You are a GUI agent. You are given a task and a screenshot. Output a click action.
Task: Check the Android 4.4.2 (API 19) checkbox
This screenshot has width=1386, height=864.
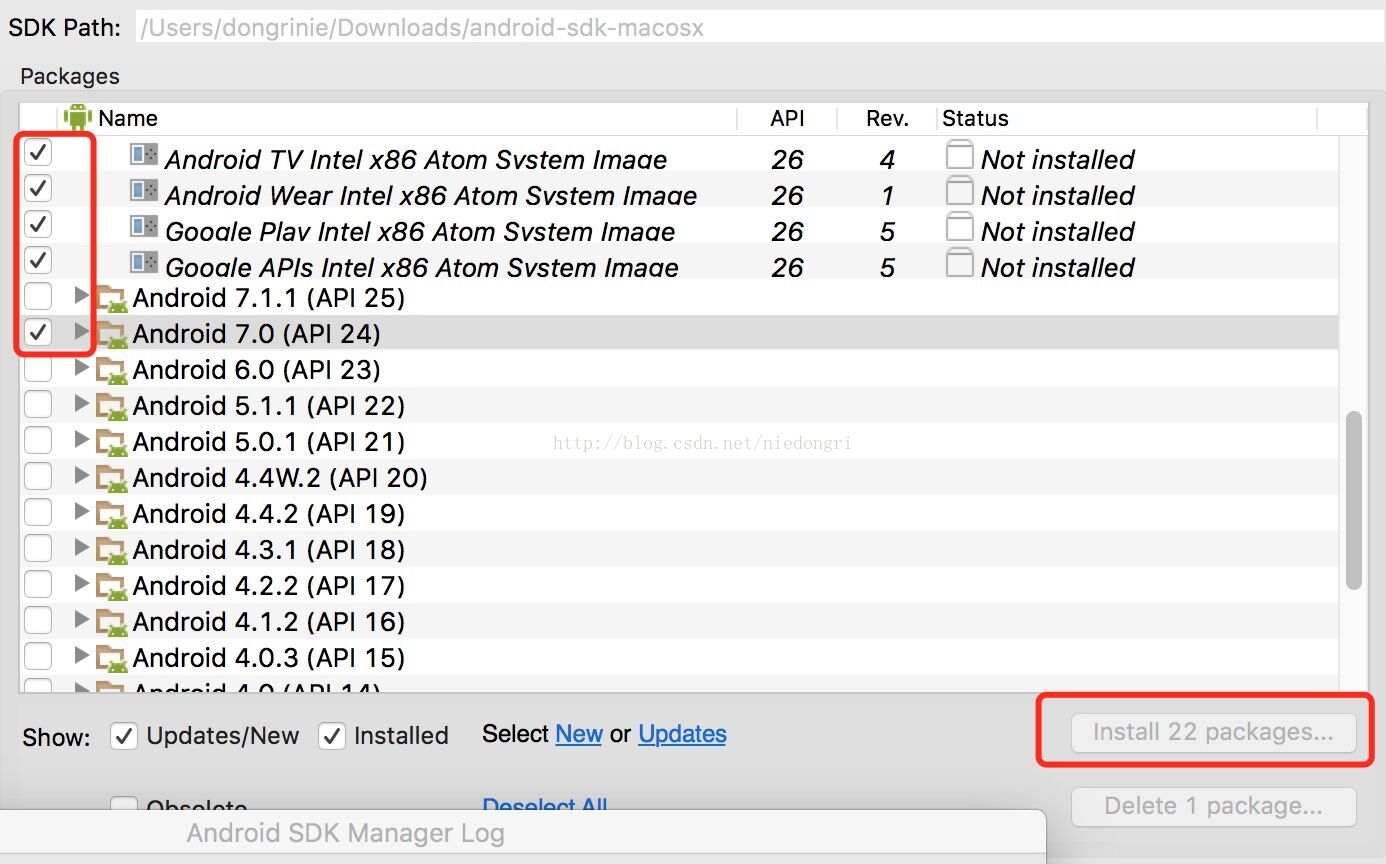38,513
